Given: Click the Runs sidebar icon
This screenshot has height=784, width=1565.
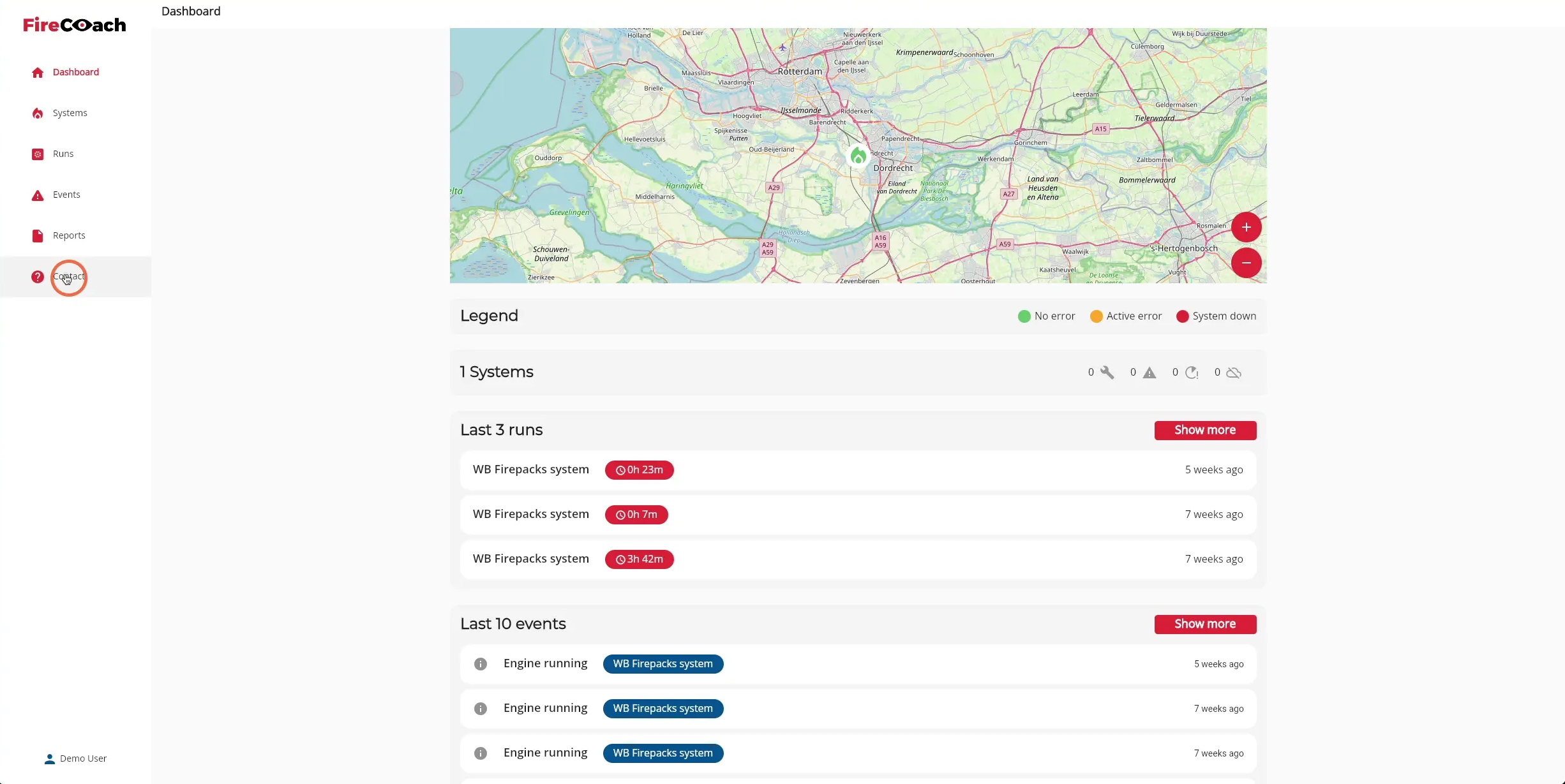Looking at the screenshot, I should (38, 154).
